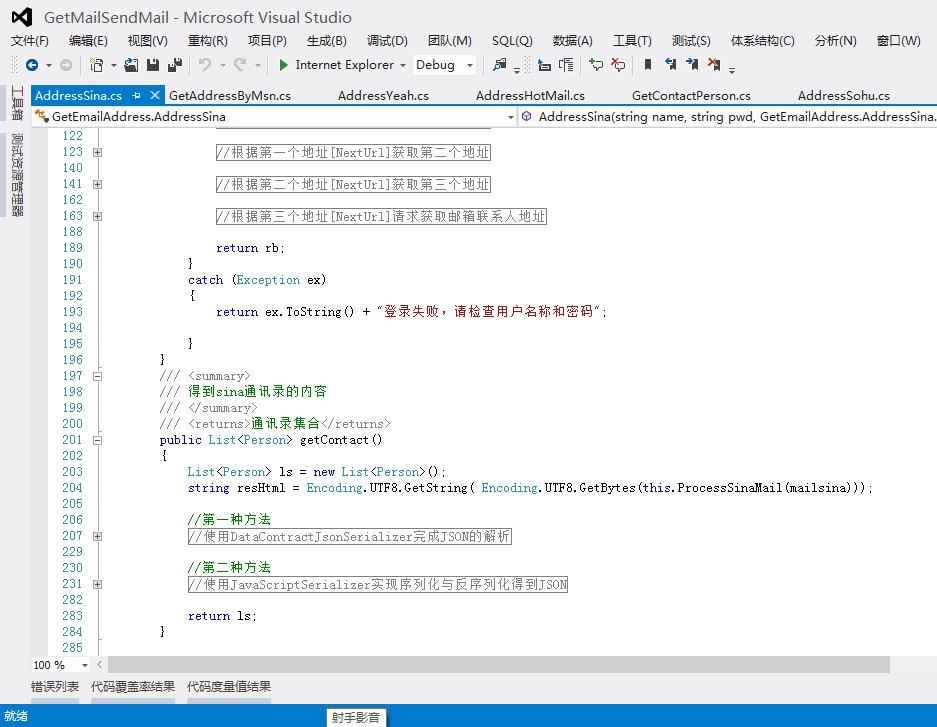Expand collapsed region at line 123
The height and width of the screenshot is (727, 937).
coord(97,152)
